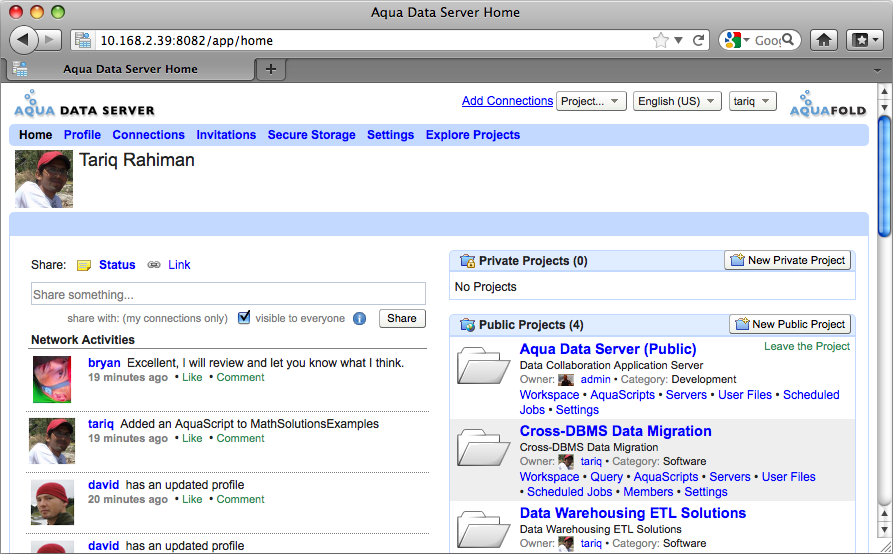Click the AquaFold logo
Screen dimensions: 893x554
(x=828, y=104)
